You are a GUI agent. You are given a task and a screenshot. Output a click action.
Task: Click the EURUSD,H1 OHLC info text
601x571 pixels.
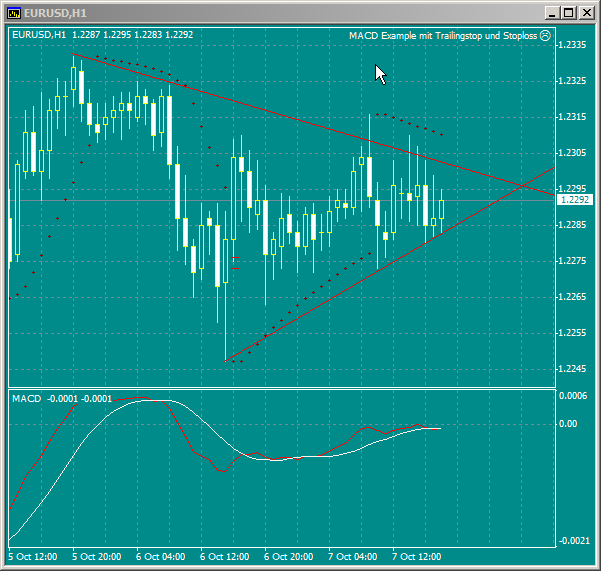[x=103, y=35]
